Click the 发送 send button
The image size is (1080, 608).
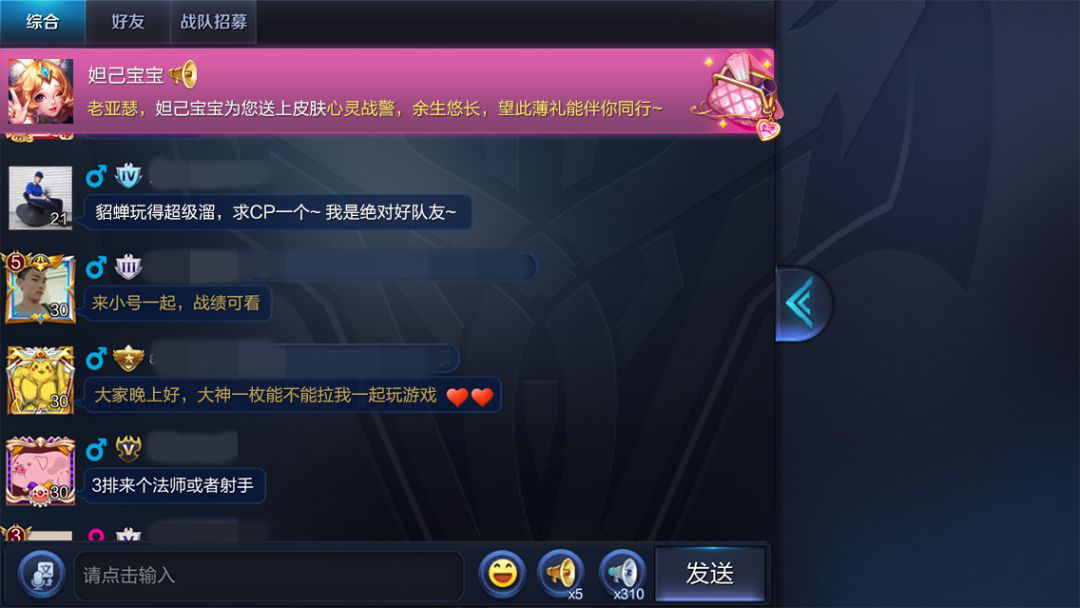tap(710, 574)
